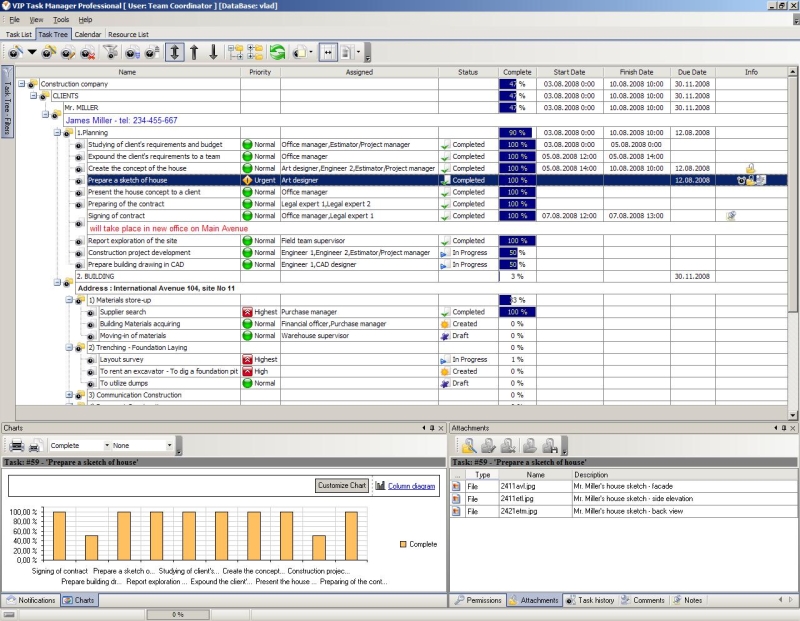
Task: Click the expand all tree nodes icon
Action: [236, 52]
